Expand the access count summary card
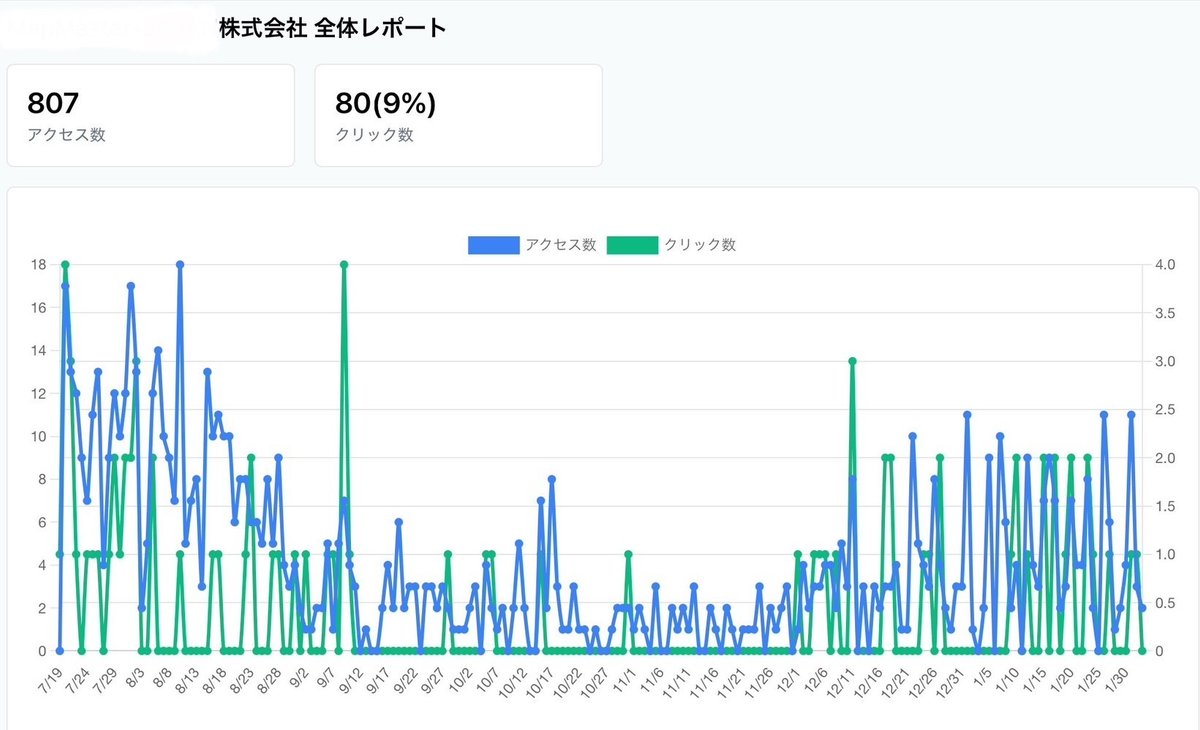This screenshot has height=730, width=1200. click(x=150, y=114)
